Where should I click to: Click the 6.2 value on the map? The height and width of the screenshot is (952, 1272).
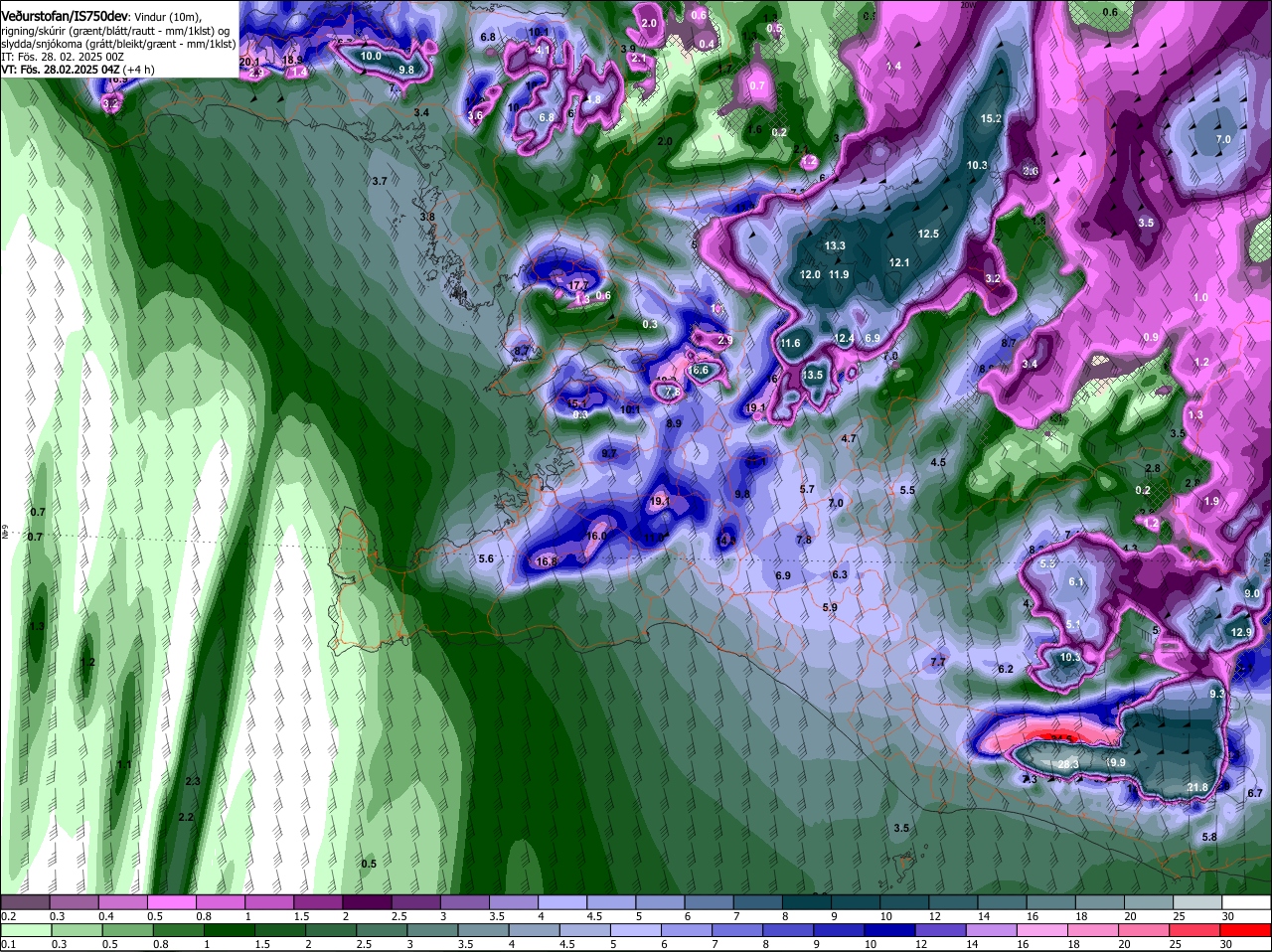(1006, 669)
